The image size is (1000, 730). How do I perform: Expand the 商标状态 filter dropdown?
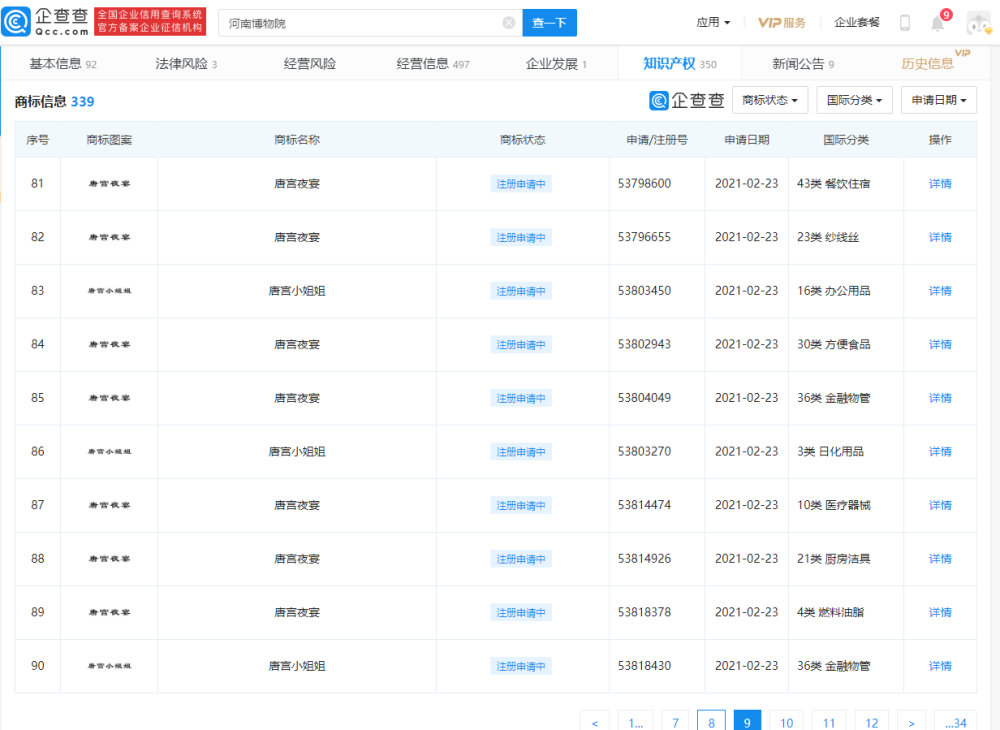point(770,100)
